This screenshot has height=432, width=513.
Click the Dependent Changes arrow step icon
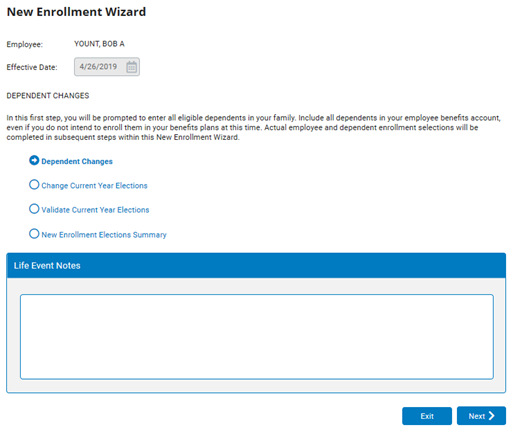[x=34, y=160]
